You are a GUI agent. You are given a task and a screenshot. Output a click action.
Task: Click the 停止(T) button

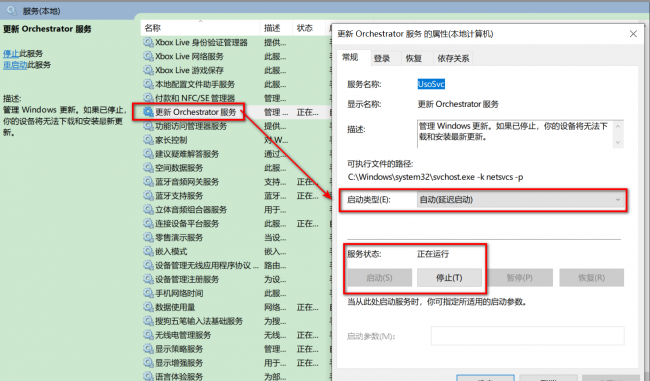(449, 278)
